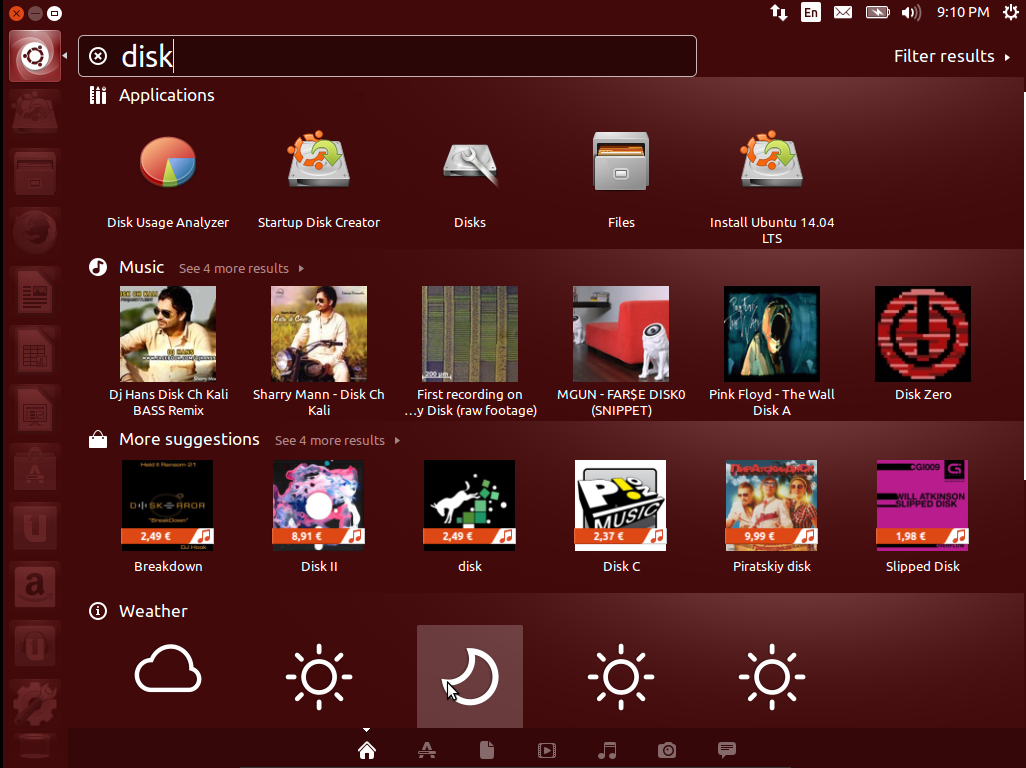Open the Video lens tab

tap(547, 750)
